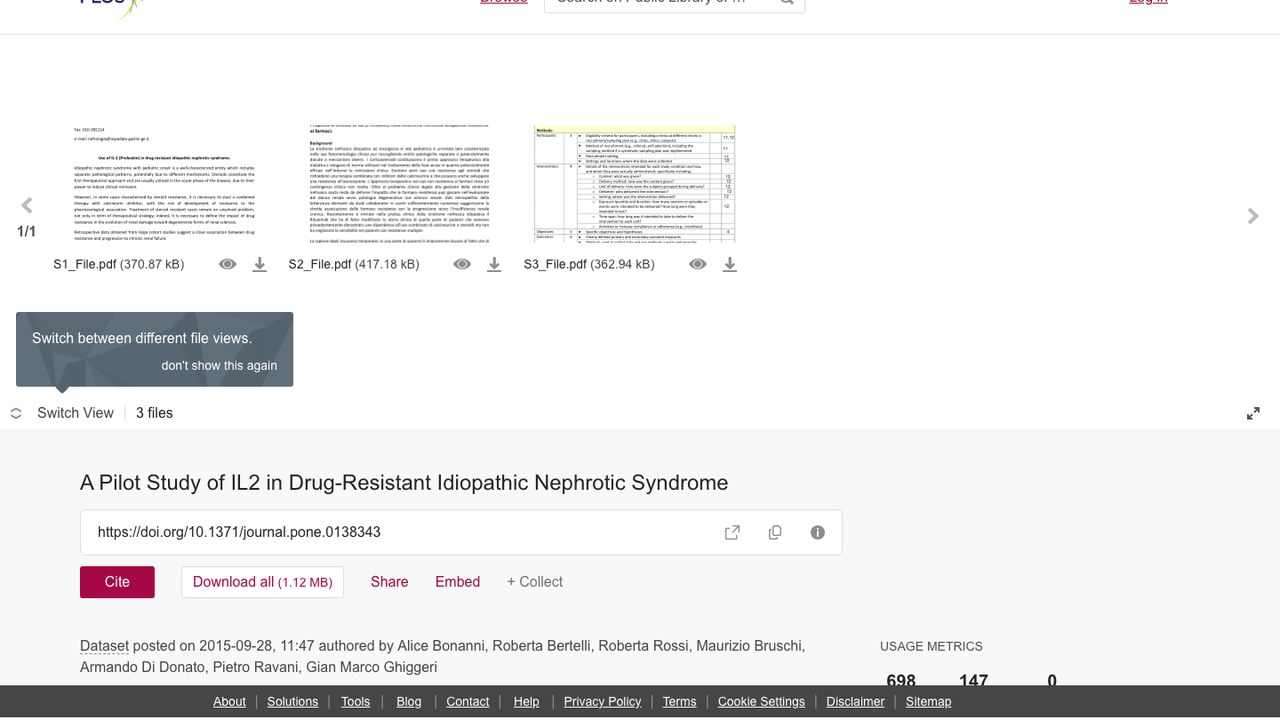Download S1_File.pdf via arrow icon
This screenshot has width=1280, height=720.
[259, 264]
